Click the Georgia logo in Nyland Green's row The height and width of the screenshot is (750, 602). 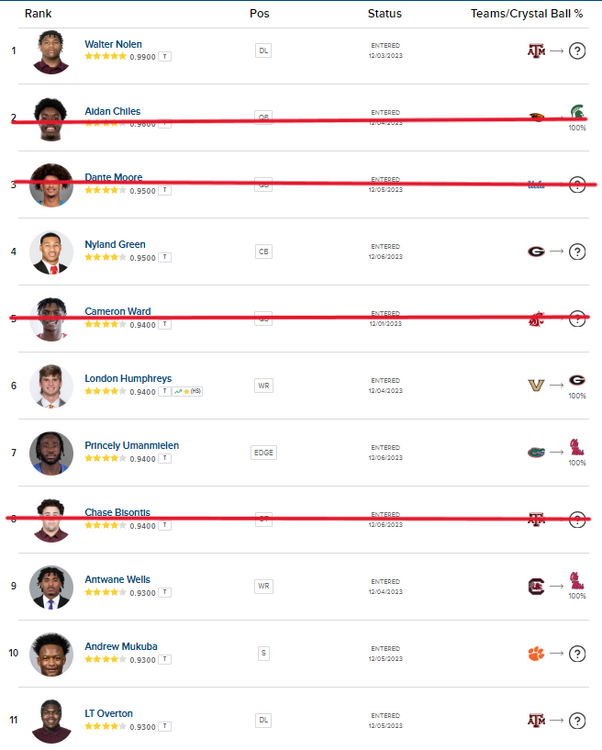[x=536, y=252]
